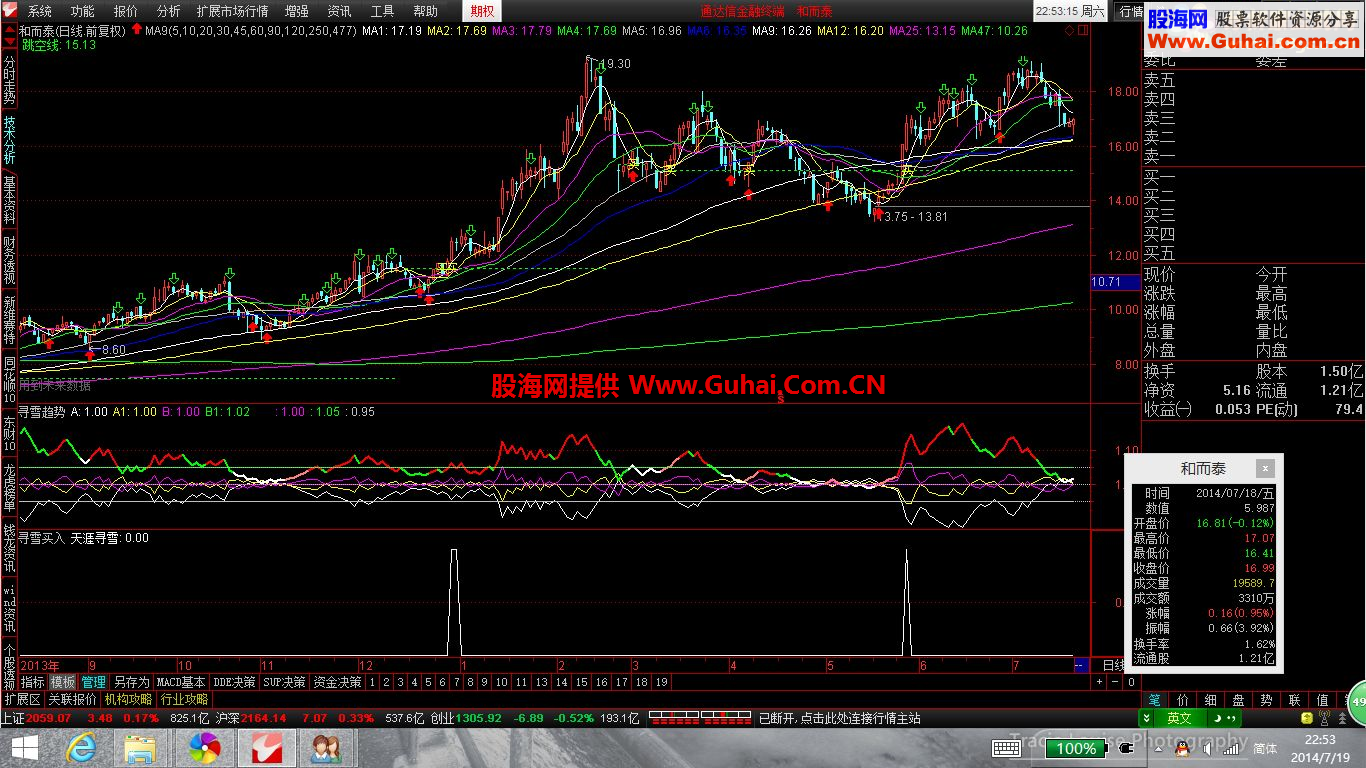Click the 行情 button at the top right

[1131, 11]
